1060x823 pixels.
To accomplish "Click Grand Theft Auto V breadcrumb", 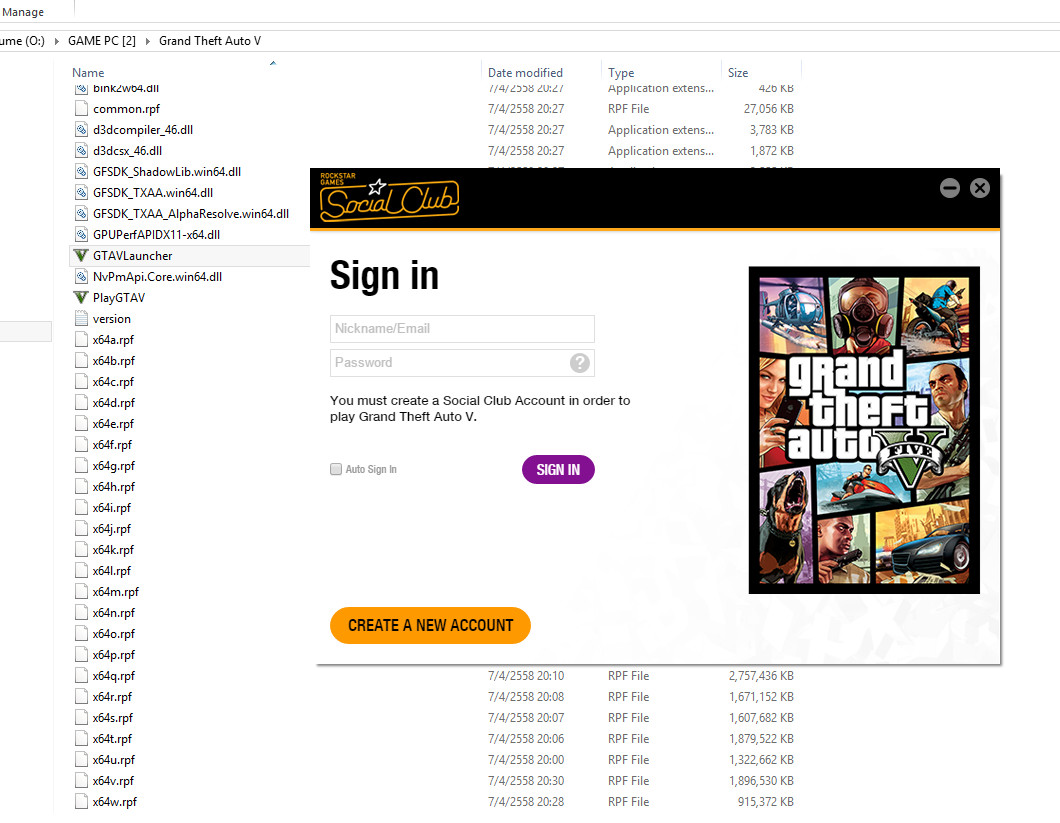I will pyautogui.click(x=210, y=41).
